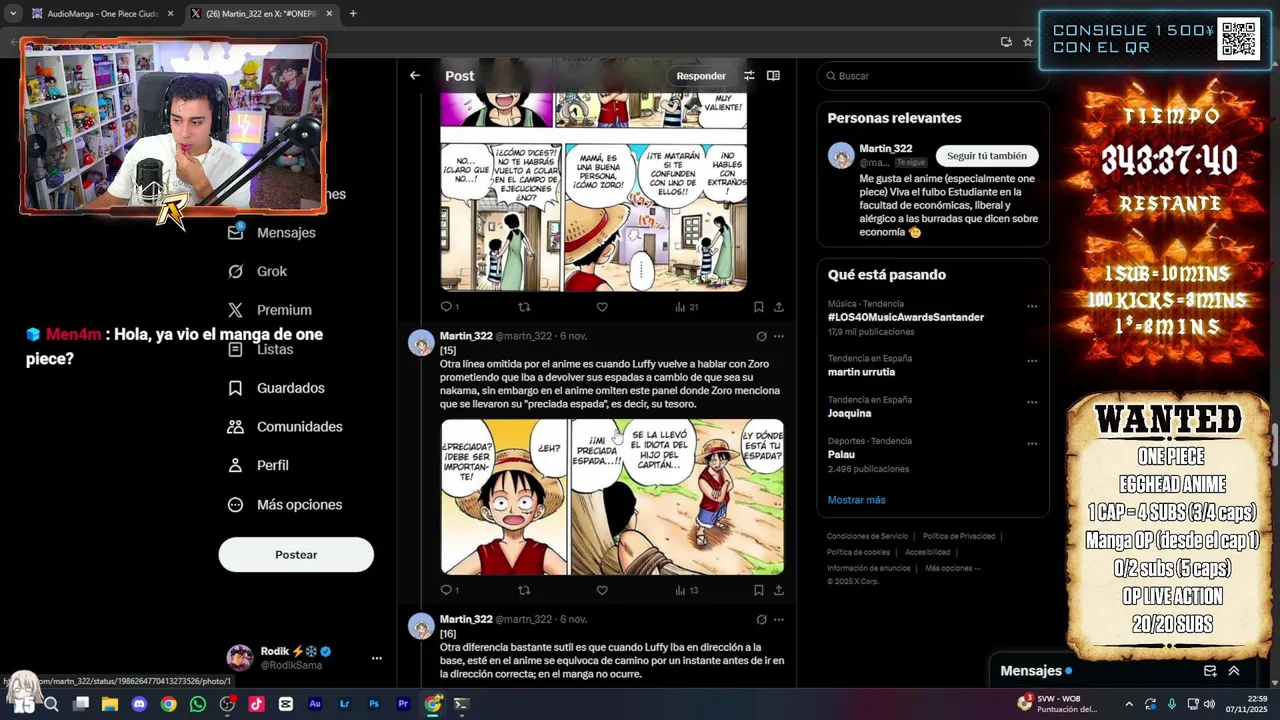Open view stats showing 21

686,307
